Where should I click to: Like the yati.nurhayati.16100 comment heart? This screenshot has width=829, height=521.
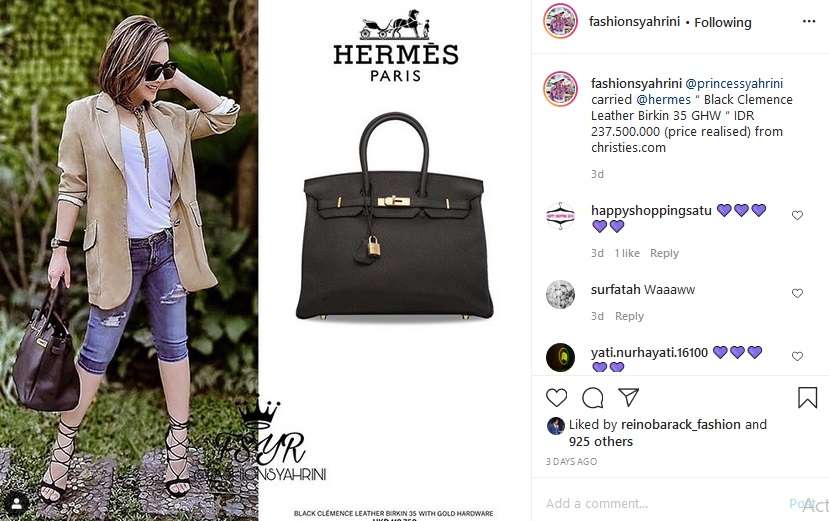(x=797, y=357)
